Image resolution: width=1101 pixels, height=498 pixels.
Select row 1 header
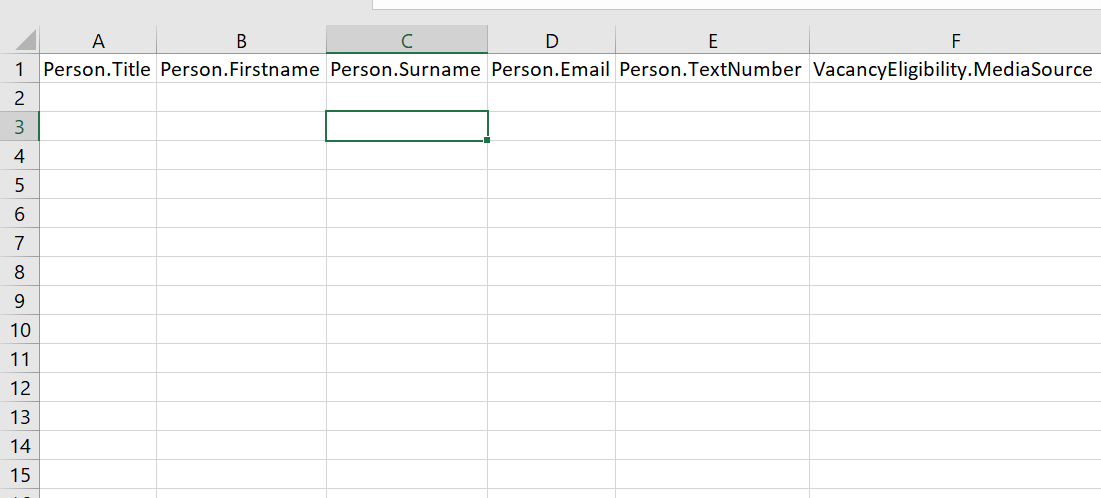point(19,70)
